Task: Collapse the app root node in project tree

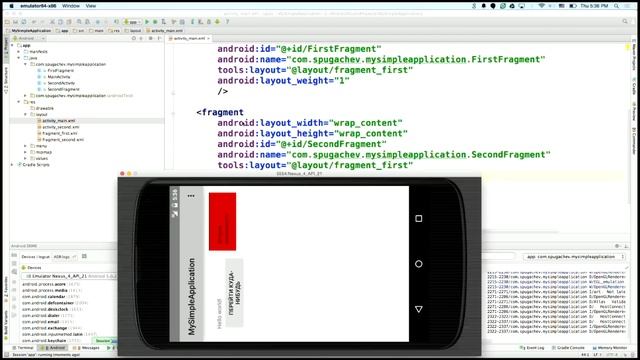Action: coord(13,46)
